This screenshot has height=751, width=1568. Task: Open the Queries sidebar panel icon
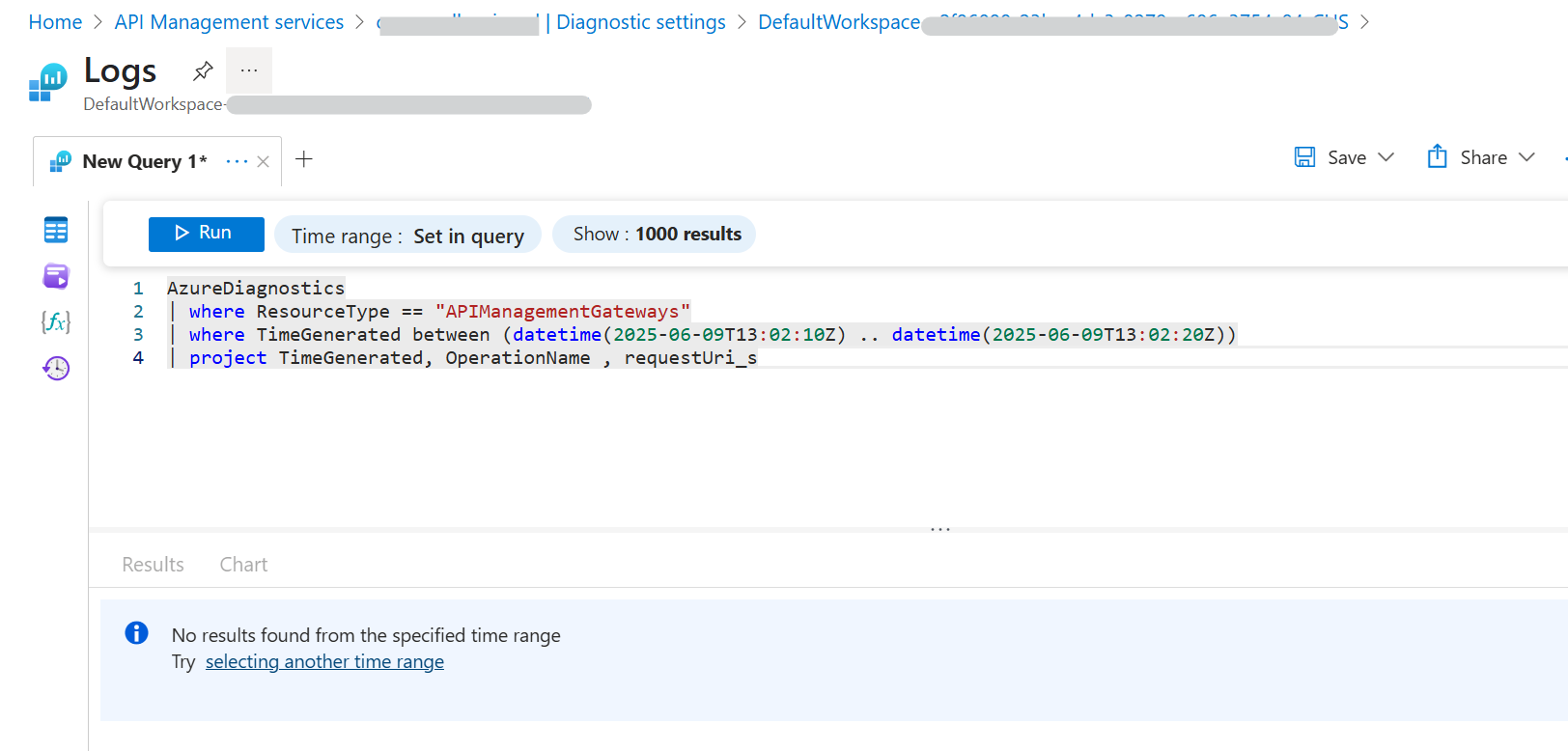pyautogui.click(x=56, y=277)
